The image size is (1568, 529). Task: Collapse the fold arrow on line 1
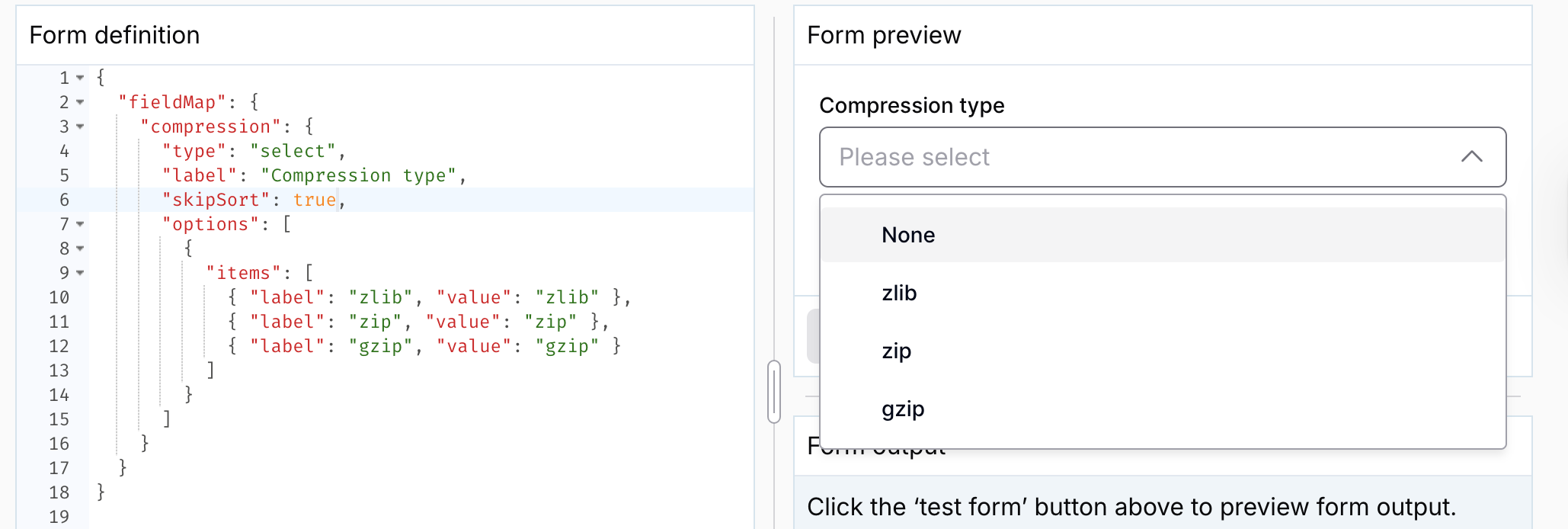click(80, 78)
